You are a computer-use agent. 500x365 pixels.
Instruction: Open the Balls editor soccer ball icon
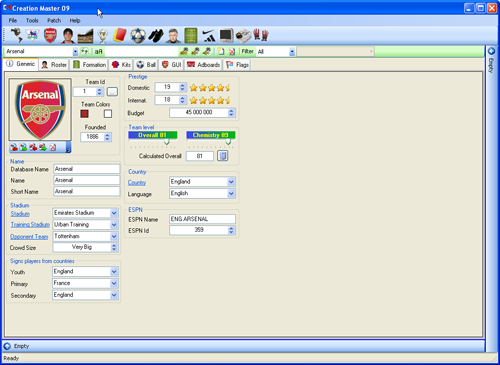[x=138, y=35]
